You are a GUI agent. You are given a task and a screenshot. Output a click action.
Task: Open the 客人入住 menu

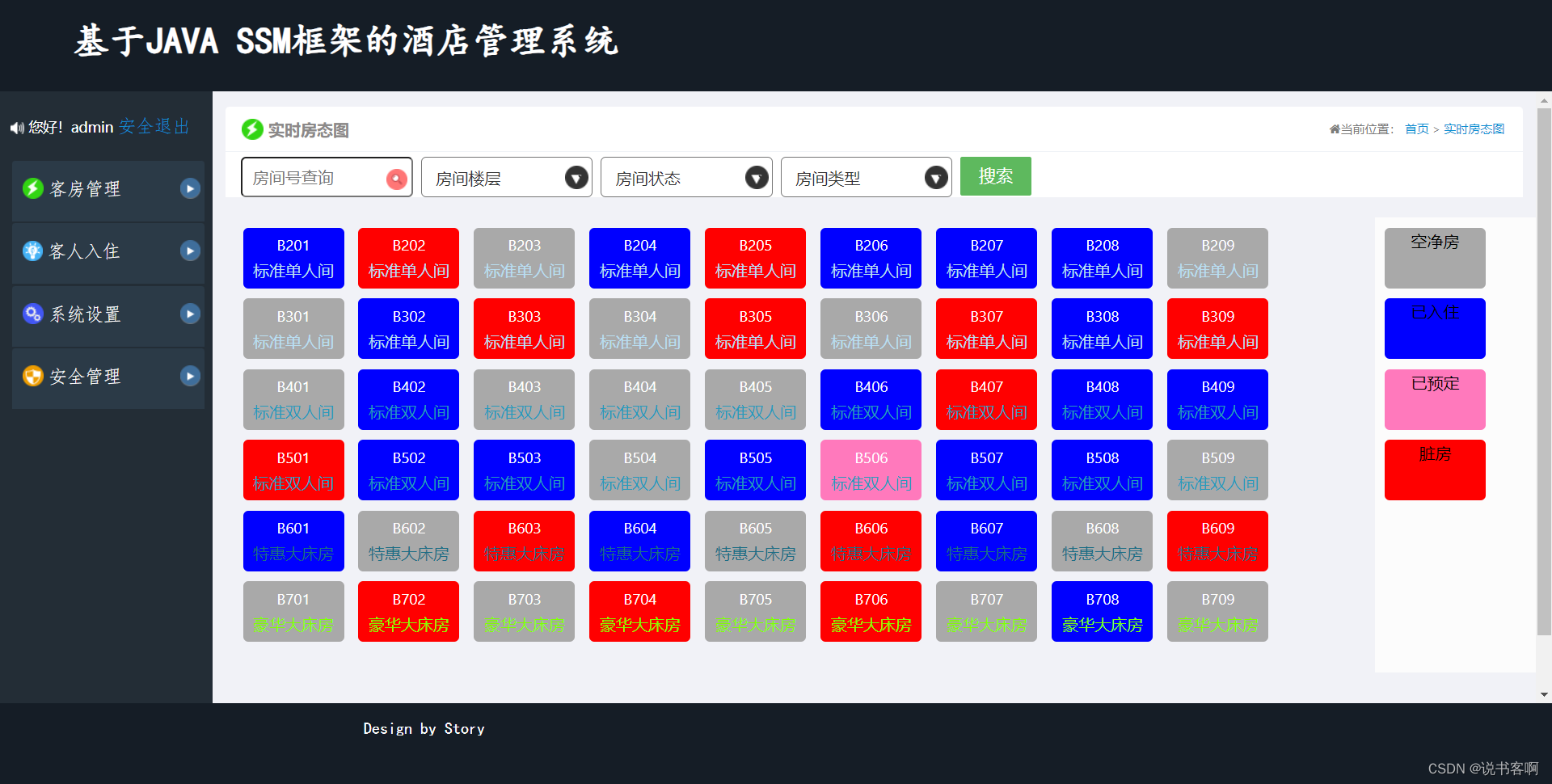[x=108, y=252]
